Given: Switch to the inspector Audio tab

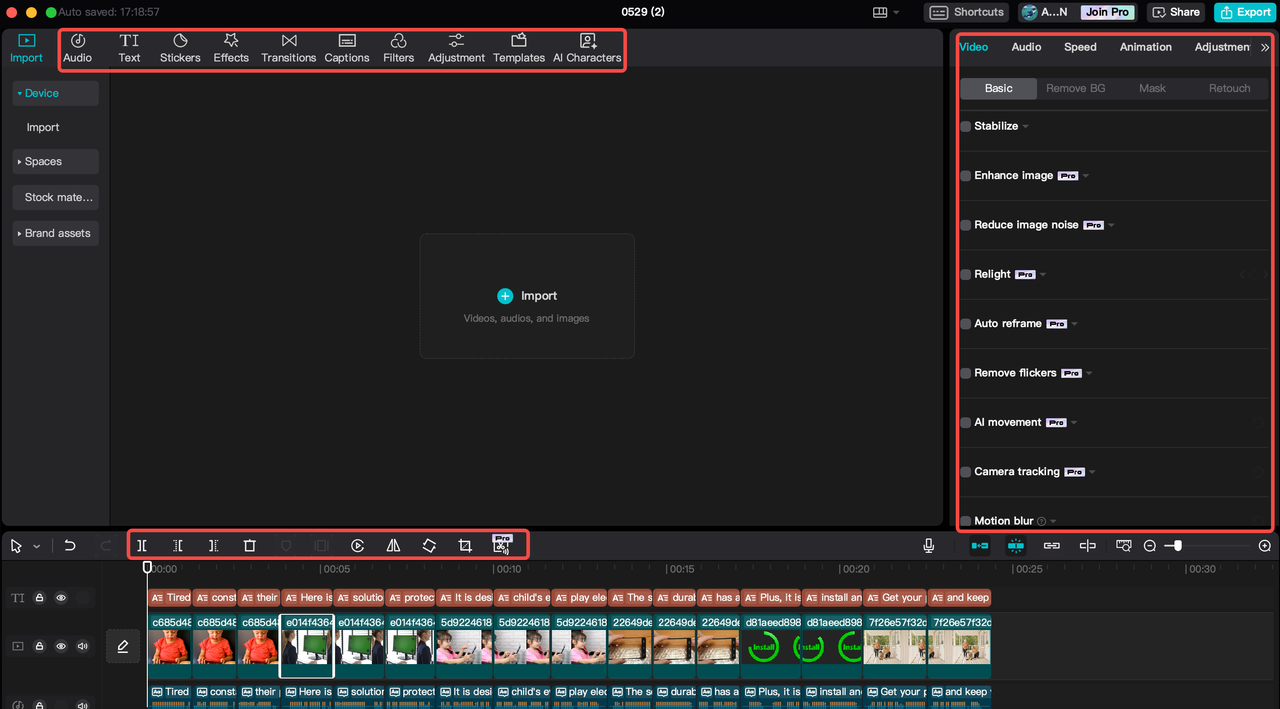Looking at the screenshot, I should tap(1026, 47).
